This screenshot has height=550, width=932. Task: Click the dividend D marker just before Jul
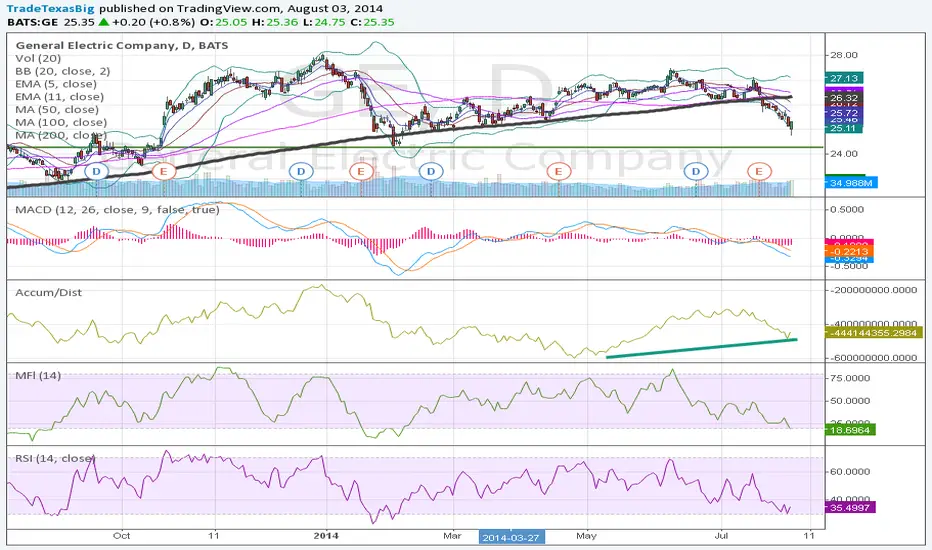(696, 172)
